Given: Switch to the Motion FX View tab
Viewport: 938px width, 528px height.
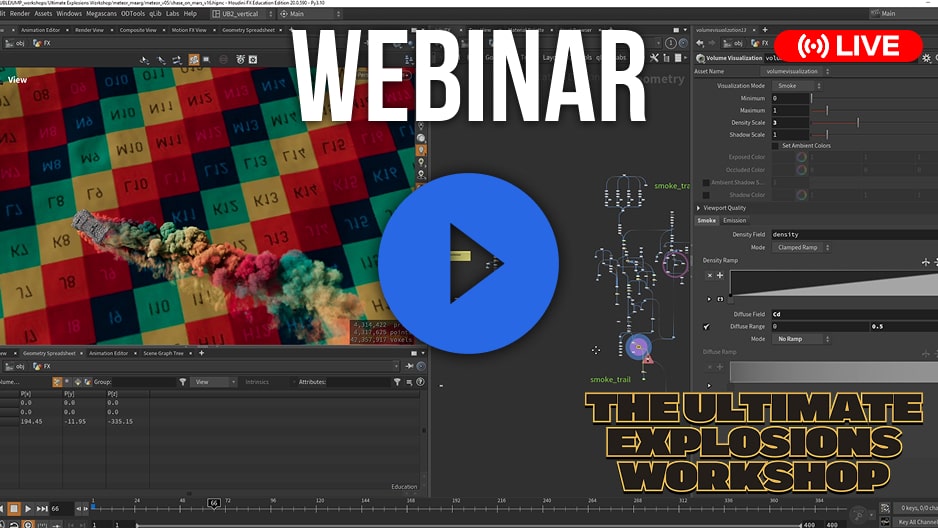Looking at the screenshot, I should 188,30.
